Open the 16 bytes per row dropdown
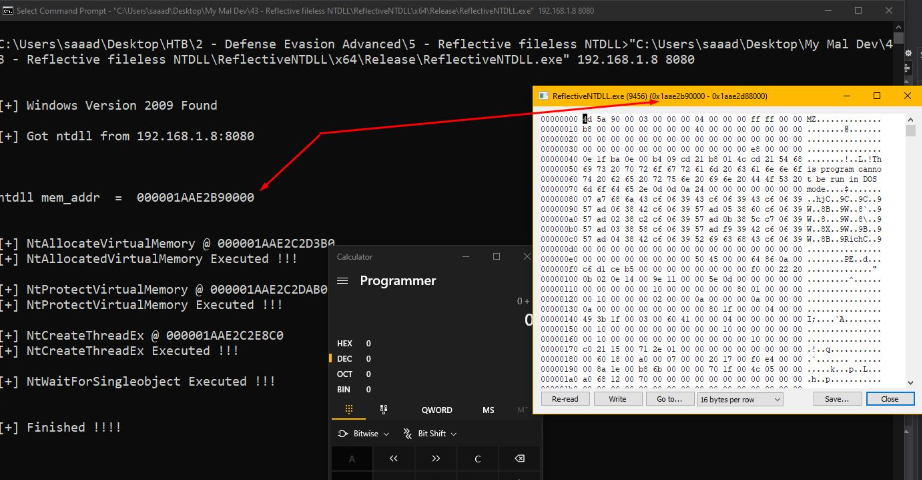 (740, 399)
